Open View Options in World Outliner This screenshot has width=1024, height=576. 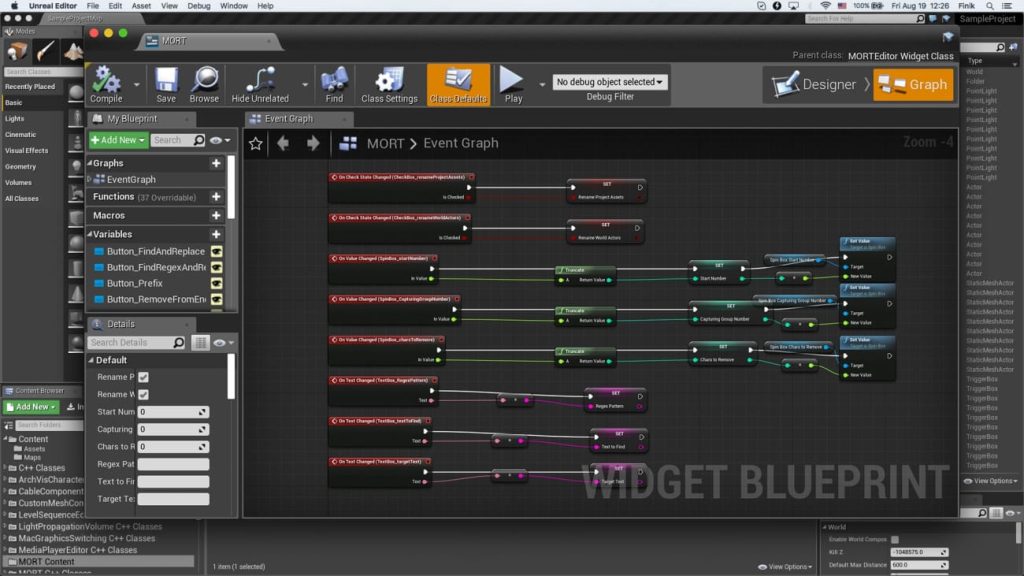991,481
